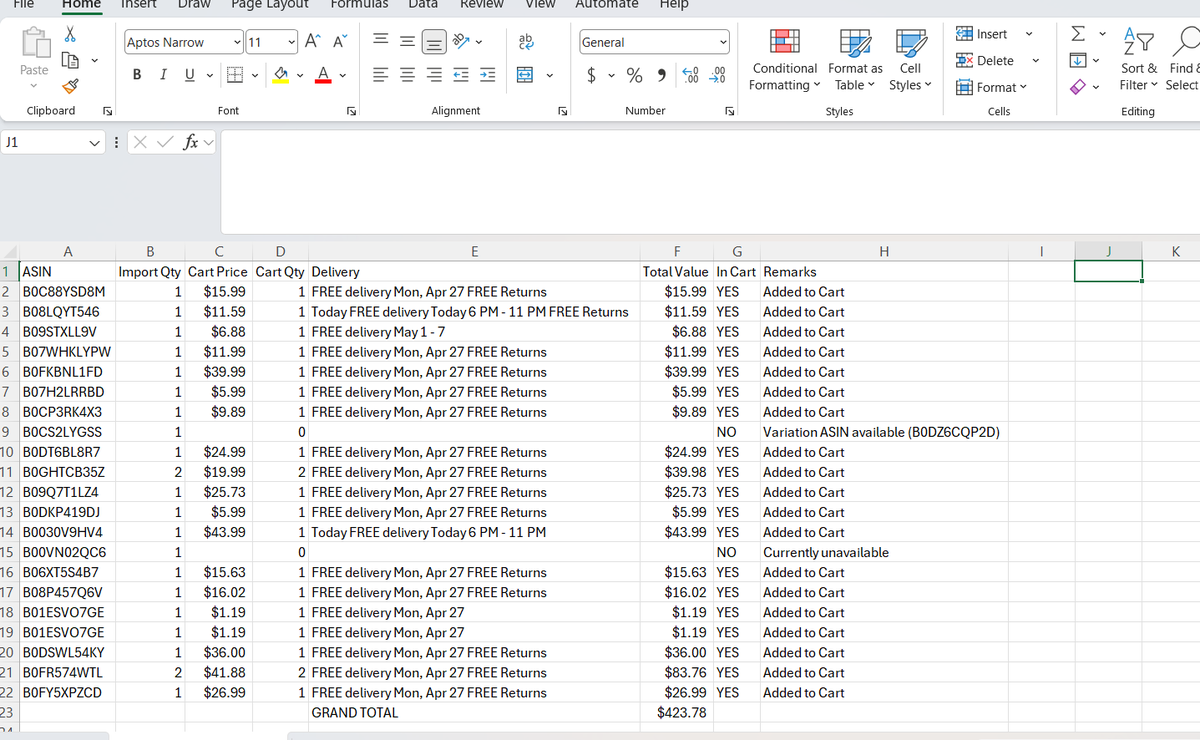Open the font size 11 dropdown
Screen dimensions: 1200x740
click(x=290, y=42)
